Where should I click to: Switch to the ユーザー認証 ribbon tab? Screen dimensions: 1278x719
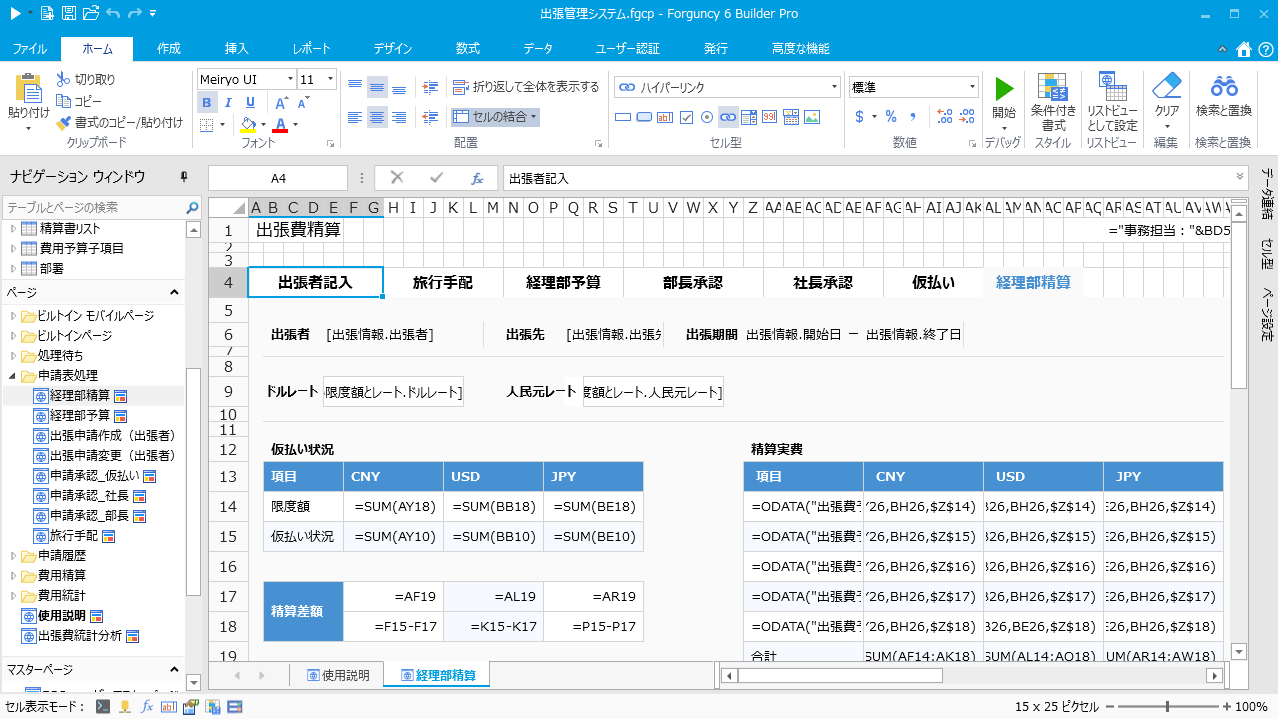[627, 48]
